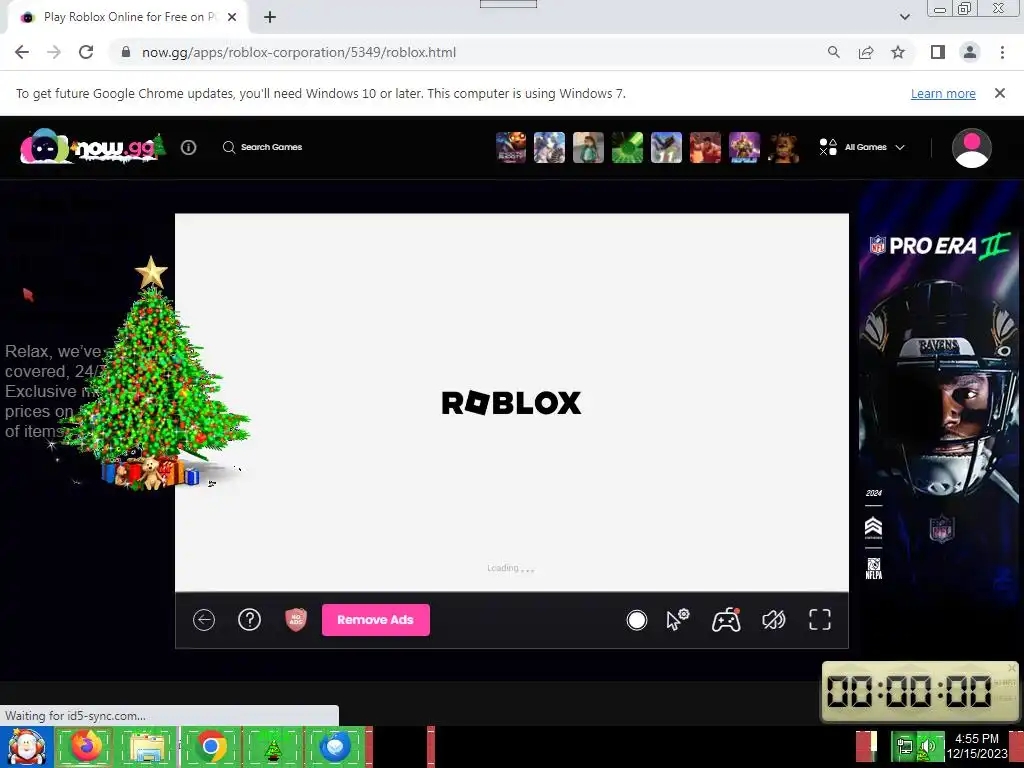
Task: Open the Windows Start Santa button
Action: tap(26, 746)
